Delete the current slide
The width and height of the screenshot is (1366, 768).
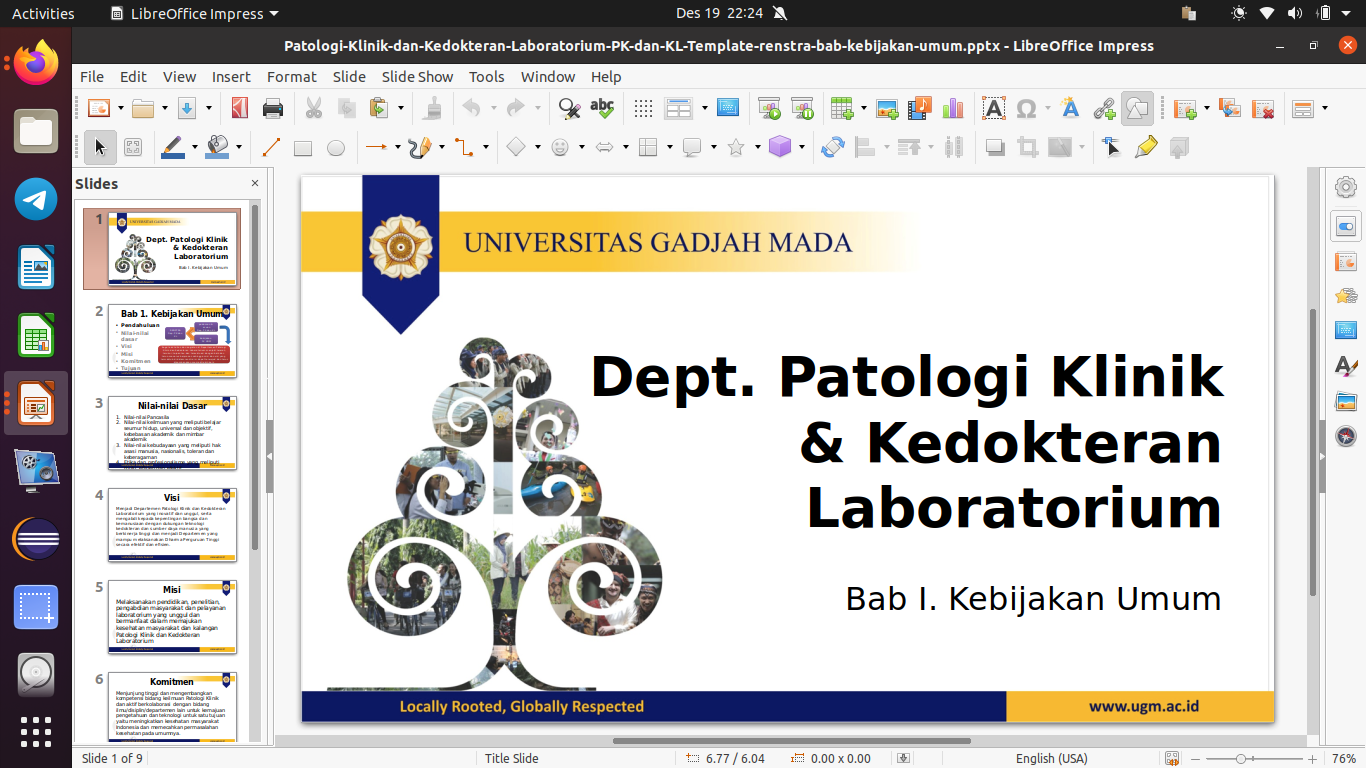1262,108
